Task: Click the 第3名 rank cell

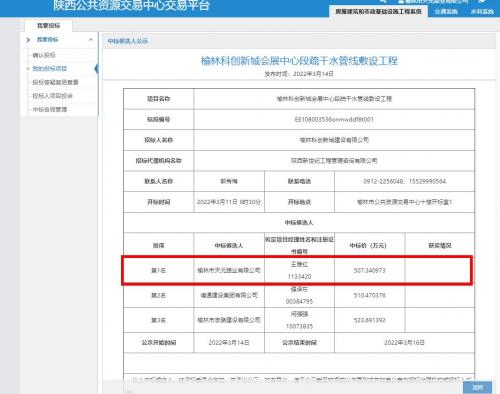Action: 159,320
